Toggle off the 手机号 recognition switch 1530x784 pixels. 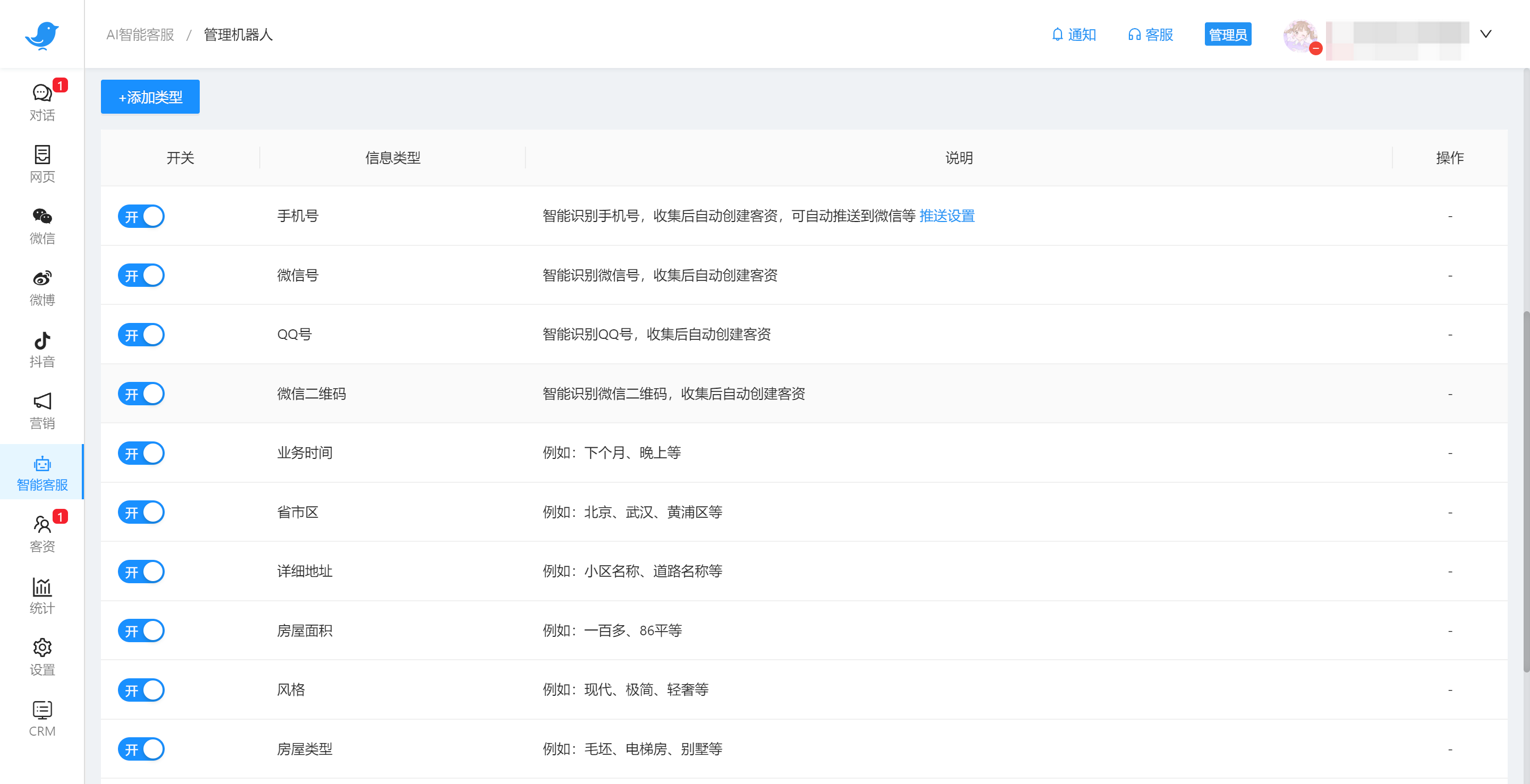click(x=141, y=216)
